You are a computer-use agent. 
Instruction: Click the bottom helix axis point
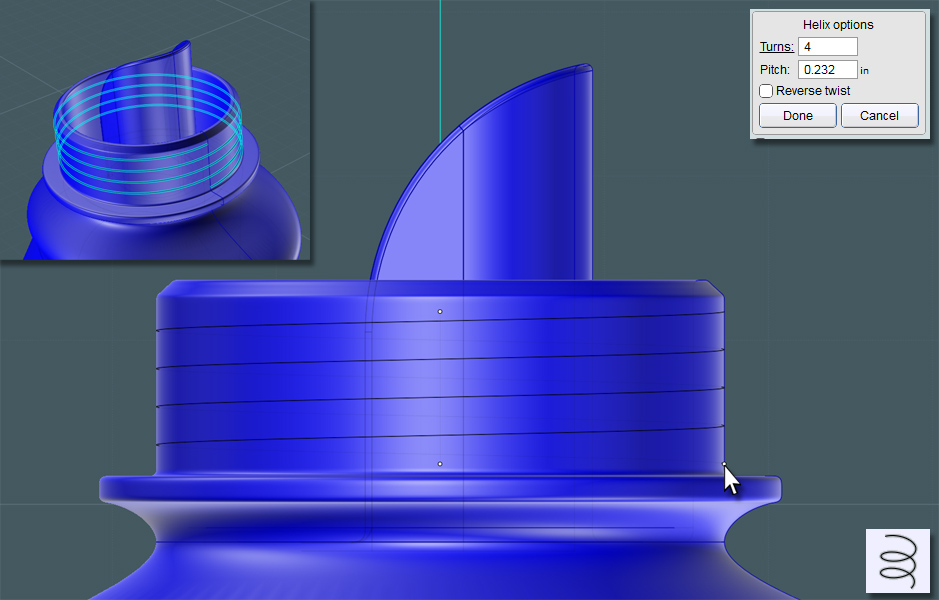440,464
